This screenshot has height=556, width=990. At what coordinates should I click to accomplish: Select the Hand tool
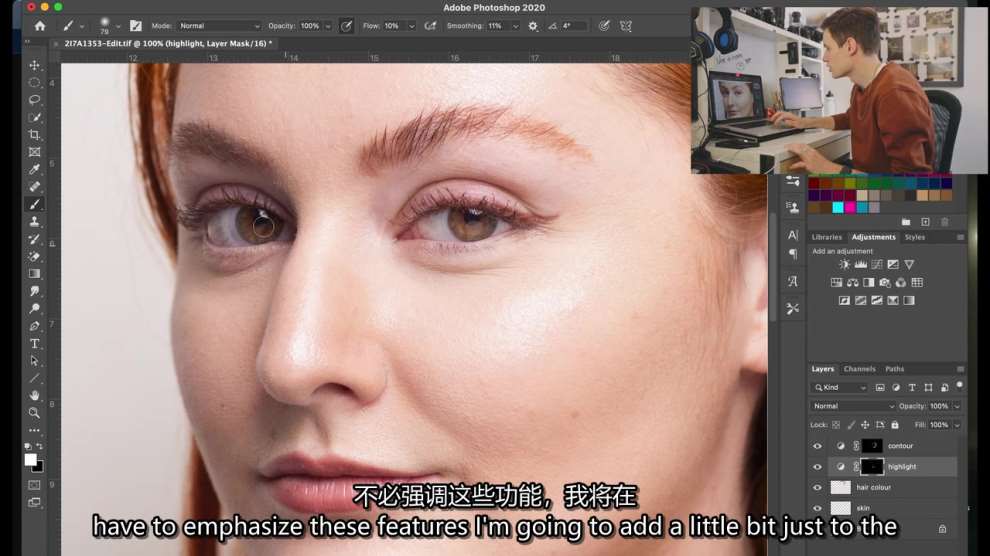(34, 396)
